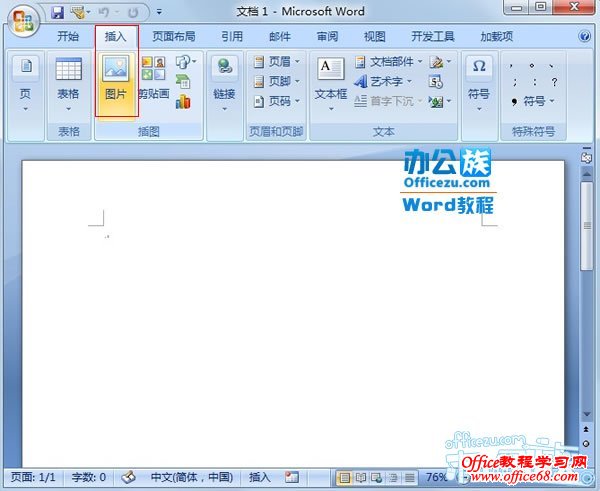The height and width of the screenshot is (491, 600).
Task: Change language 中文(简体，中国)
Action: (x=192, y=477)
